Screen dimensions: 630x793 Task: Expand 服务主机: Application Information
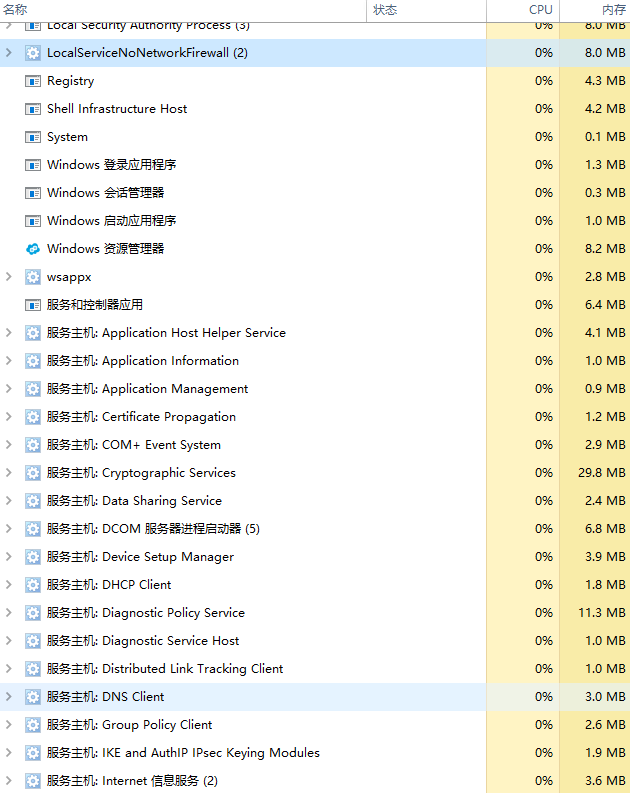[9, 361]
